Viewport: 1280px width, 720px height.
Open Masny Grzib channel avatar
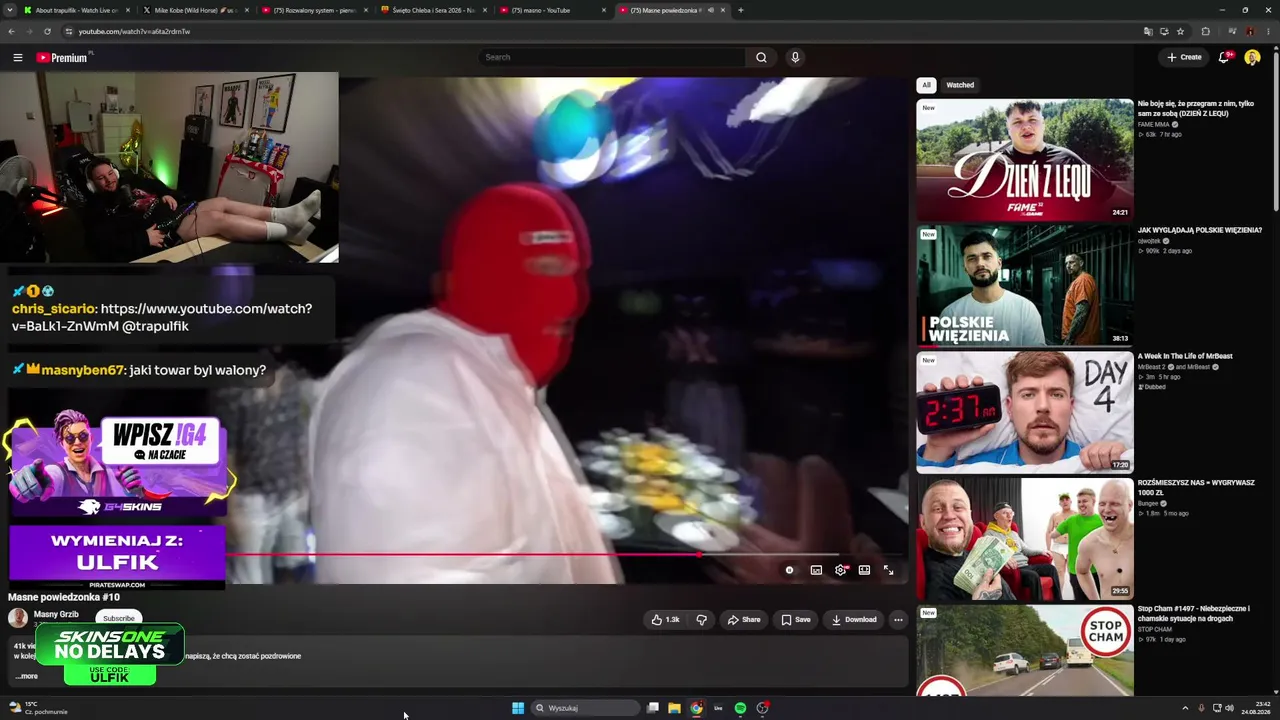coord(18,618)
